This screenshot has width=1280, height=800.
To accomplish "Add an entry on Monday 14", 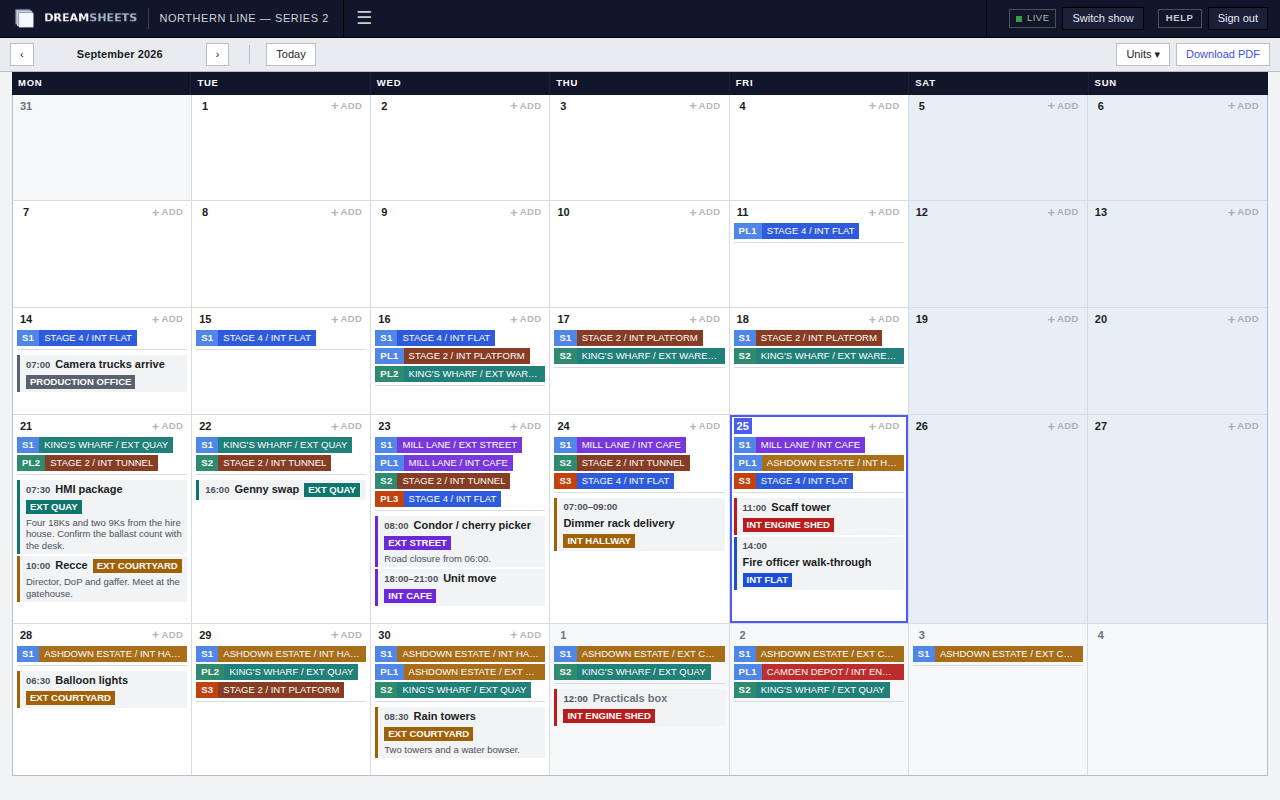I will click(168, 319).
